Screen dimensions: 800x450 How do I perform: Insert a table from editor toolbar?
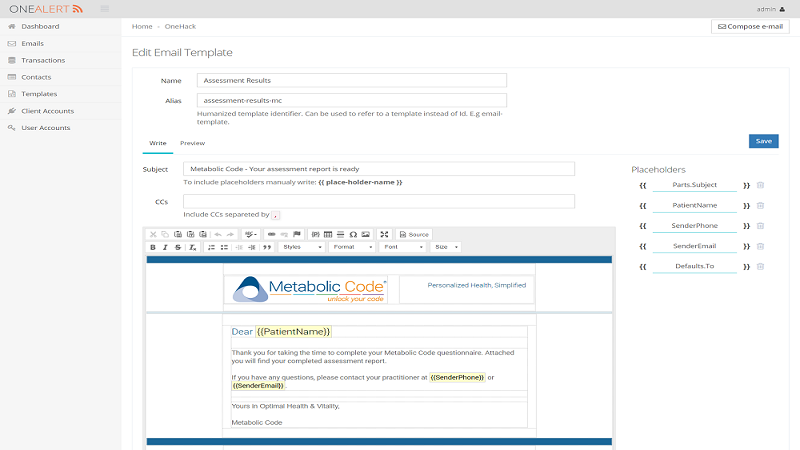tap(328, 234)
